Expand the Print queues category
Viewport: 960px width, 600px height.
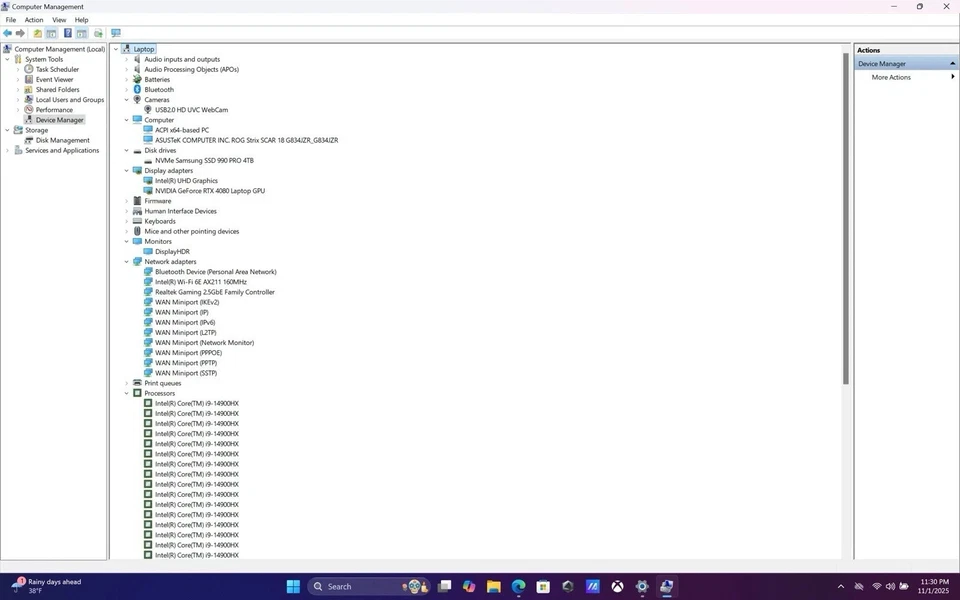[127, 383]
